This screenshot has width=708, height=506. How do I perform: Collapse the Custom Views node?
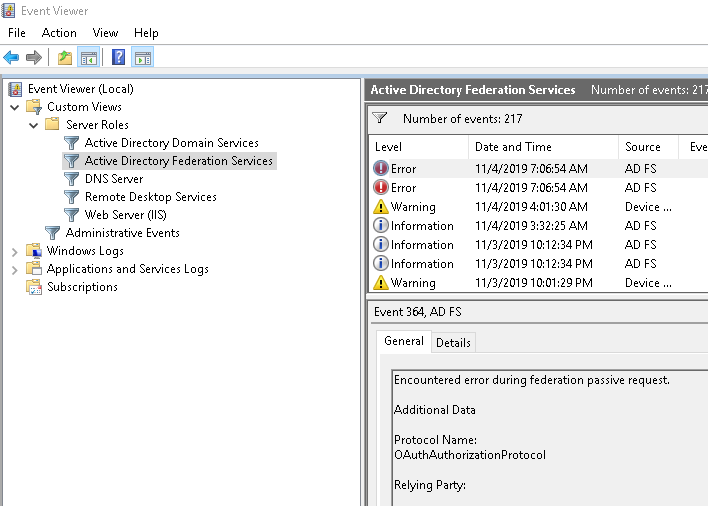14,107
